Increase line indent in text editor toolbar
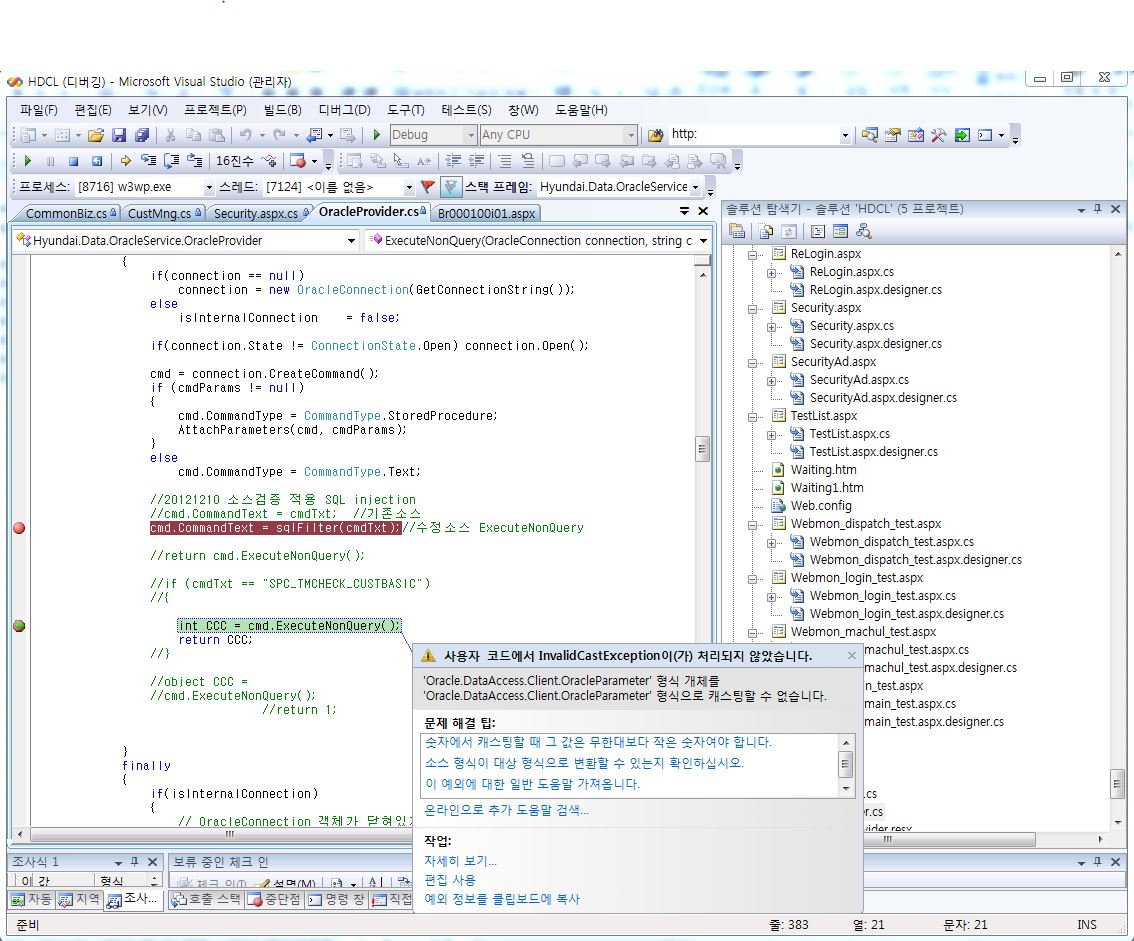The height and width of the screenshot is (941, 1134). tap(477, 161)
